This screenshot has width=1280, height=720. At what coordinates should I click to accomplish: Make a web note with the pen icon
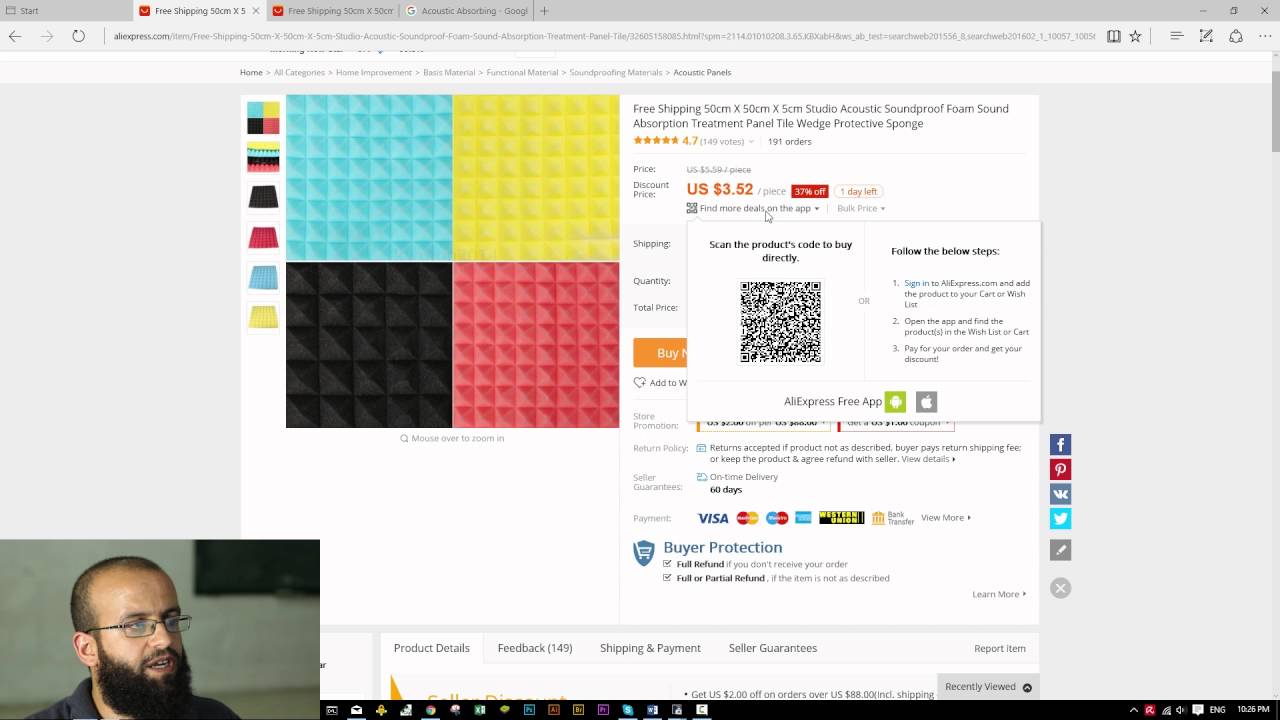[x=1206, y=36]
